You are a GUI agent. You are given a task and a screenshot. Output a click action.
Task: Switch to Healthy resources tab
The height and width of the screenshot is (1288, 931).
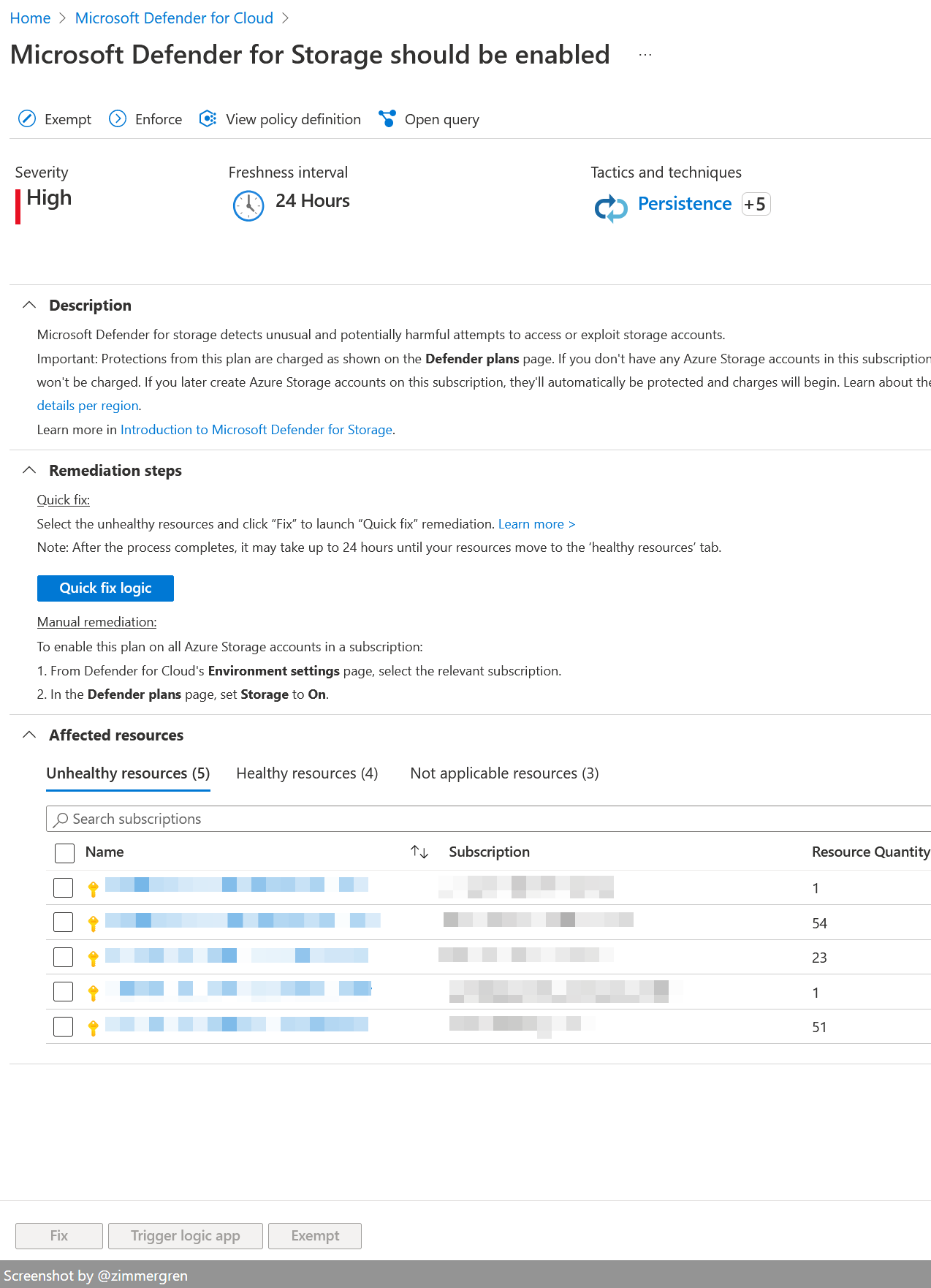307,773
